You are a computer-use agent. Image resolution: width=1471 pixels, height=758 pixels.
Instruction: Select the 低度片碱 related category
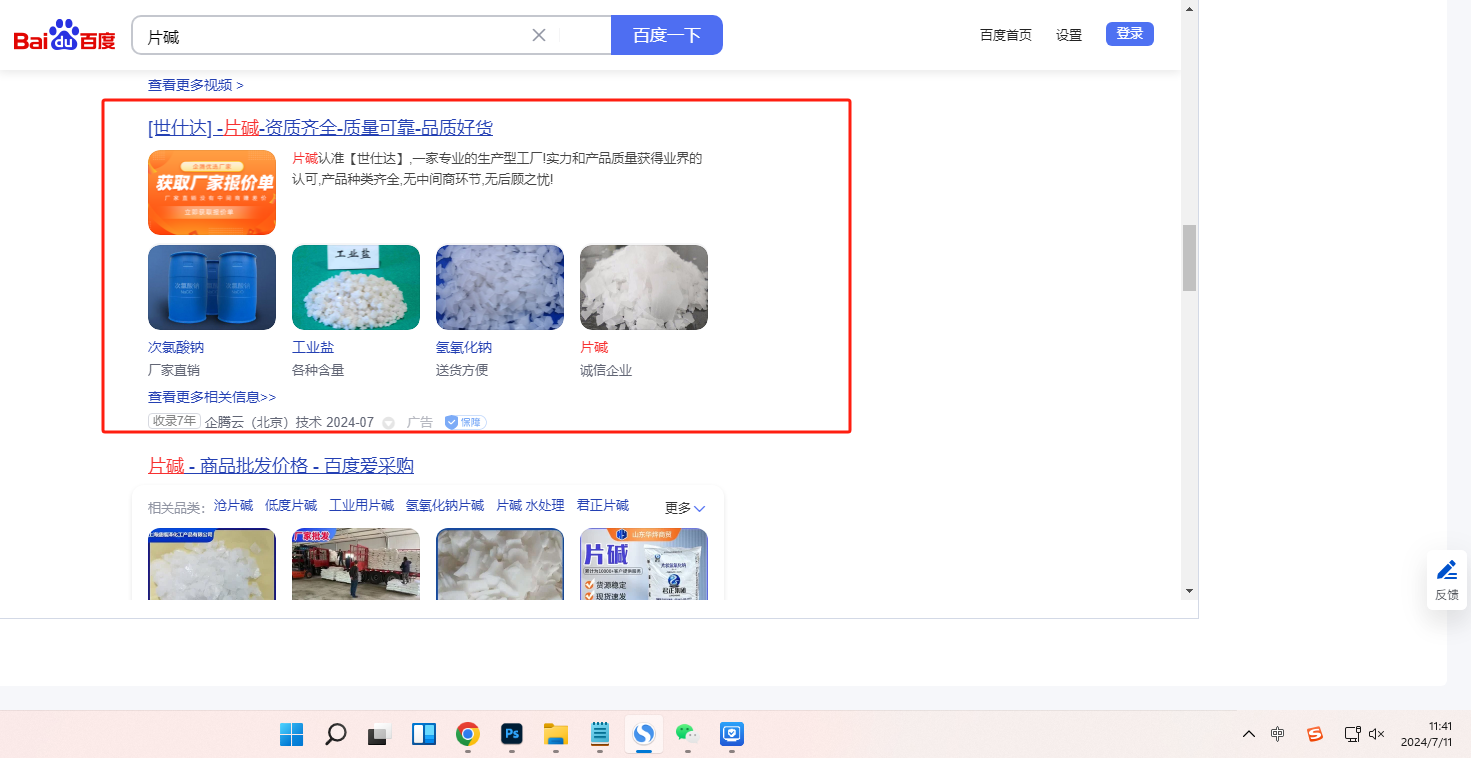pos(291,506)
